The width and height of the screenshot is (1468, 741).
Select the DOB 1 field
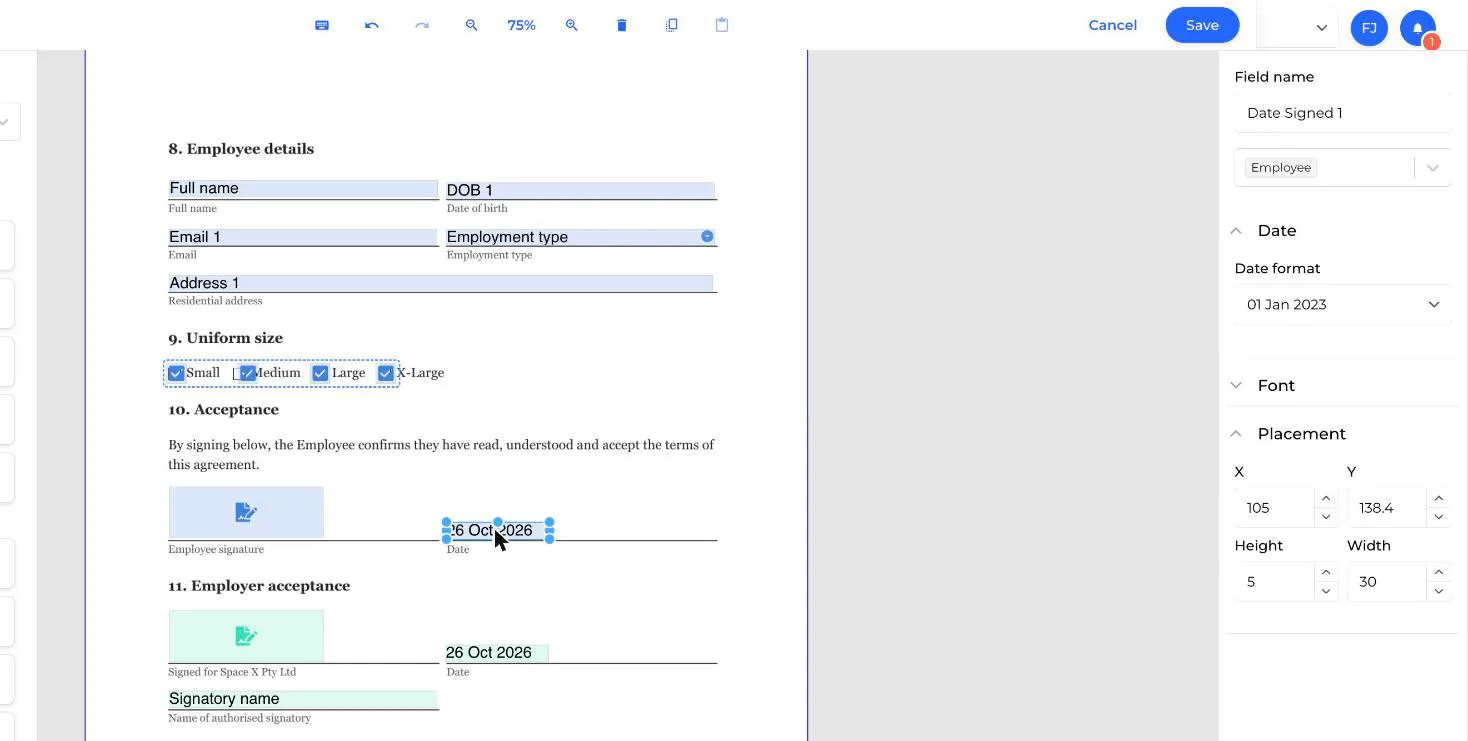580,190
